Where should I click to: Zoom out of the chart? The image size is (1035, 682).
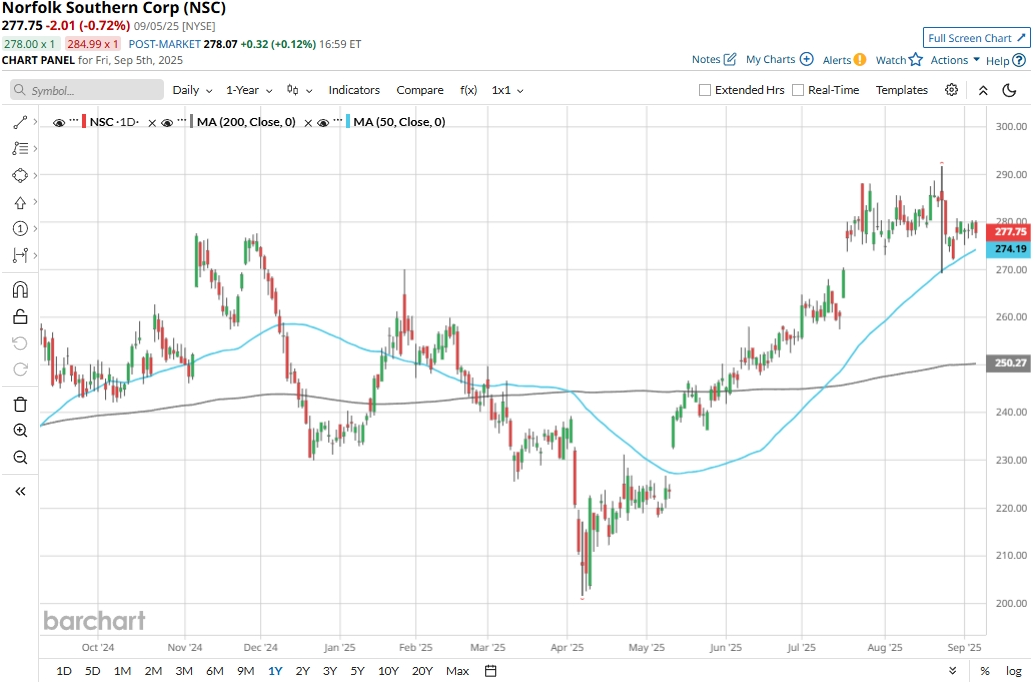pyautogui.click(x=20, y=458)
